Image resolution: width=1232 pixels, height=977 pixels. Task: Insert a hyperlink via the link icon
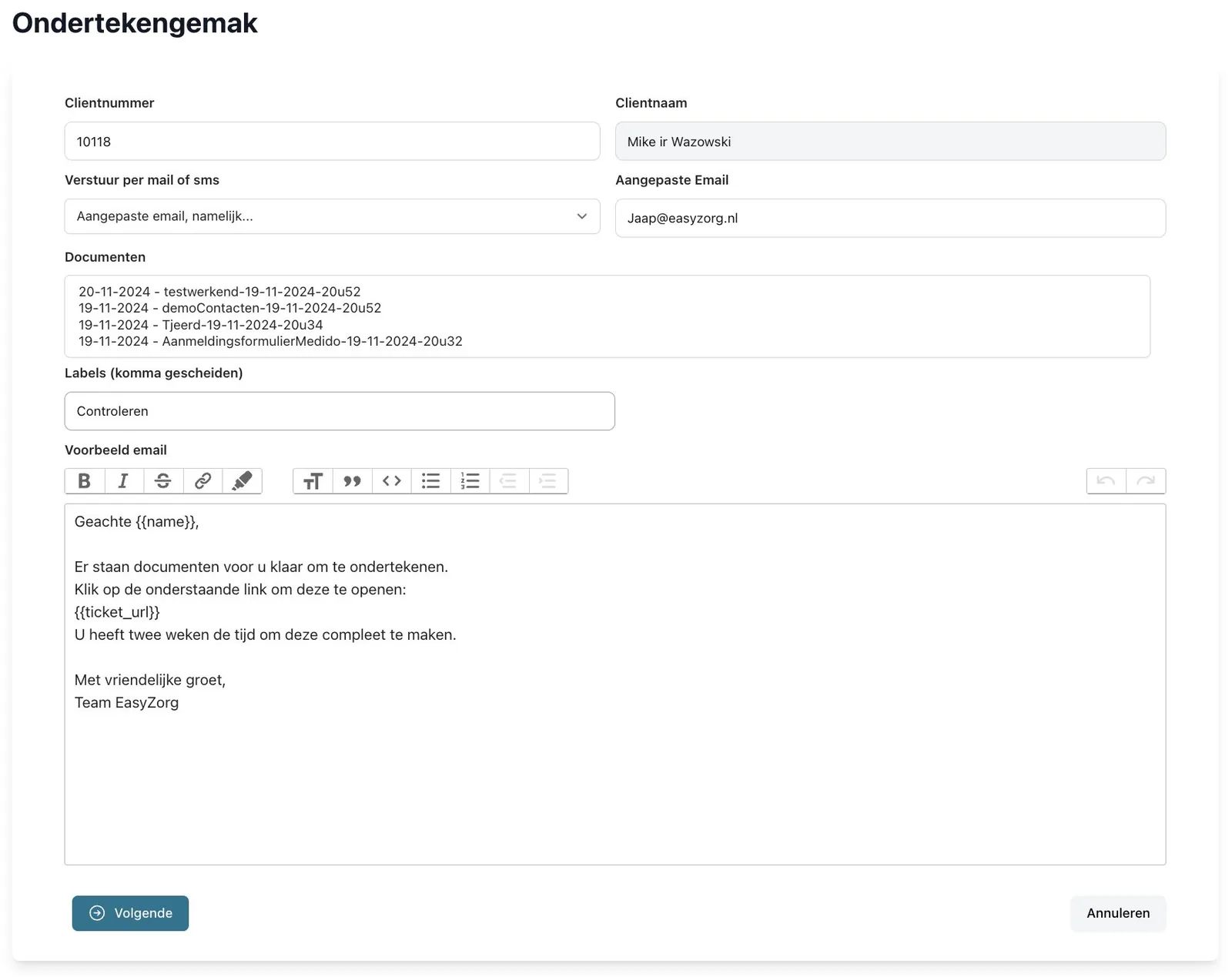coord(203,481)
